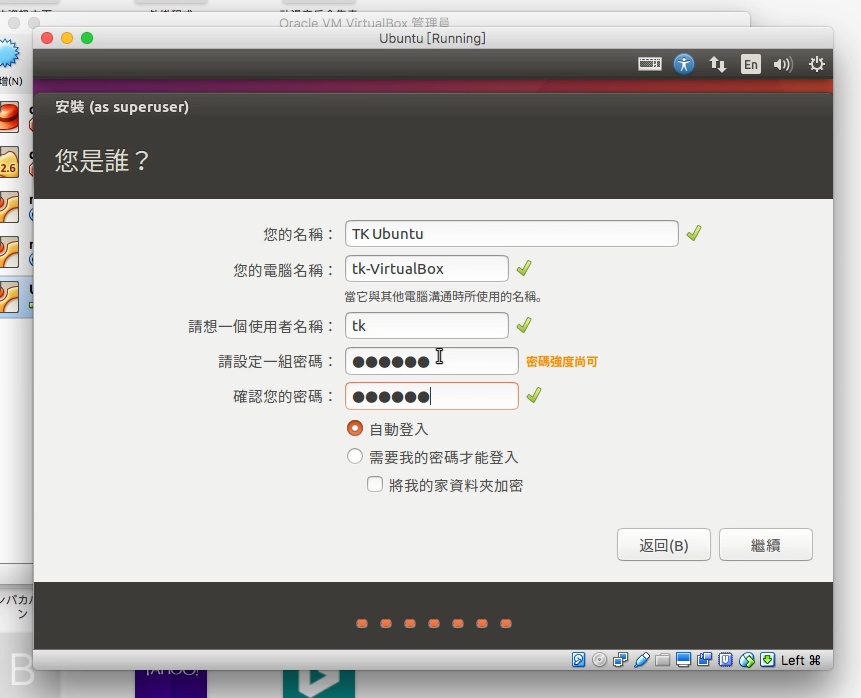Open the accessibility menu icon
Viewport: 861px width, 698px height.
[x=684, y=64]
